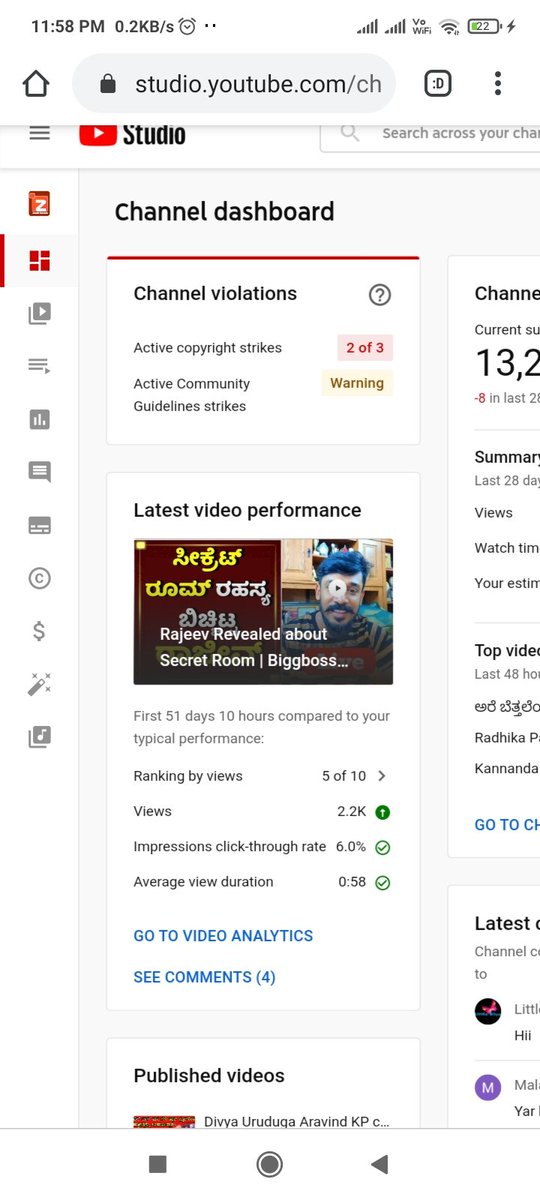Open the browser tab switcher
Image resolution: width=540 pixels, height=1200 pixels.
click(x=437, y=84)
